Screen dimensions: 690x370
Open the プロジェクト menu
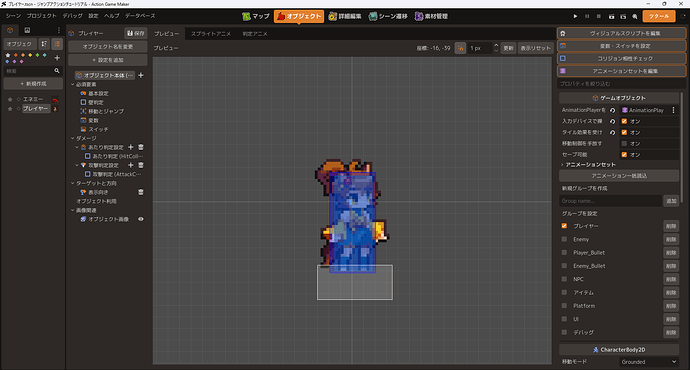pos(41,16)
